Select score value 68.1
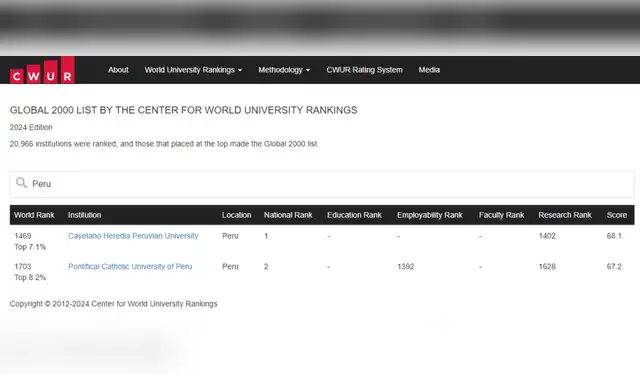Viewport: 640px width, 374px height. click(x=614, y=236)
